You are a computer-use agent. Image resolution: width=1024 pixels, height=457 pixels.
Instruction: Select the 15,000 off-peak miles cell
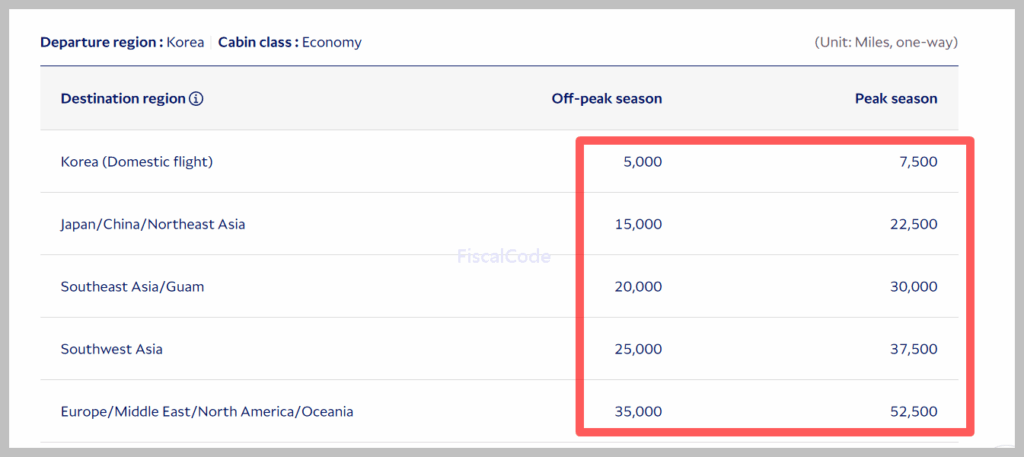637,224
